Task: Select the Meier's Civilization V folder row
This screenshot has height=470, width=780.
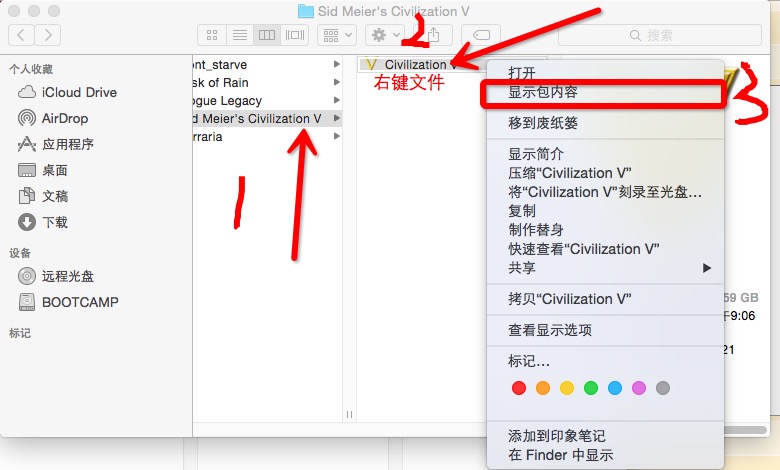Action: coord(268,118)
